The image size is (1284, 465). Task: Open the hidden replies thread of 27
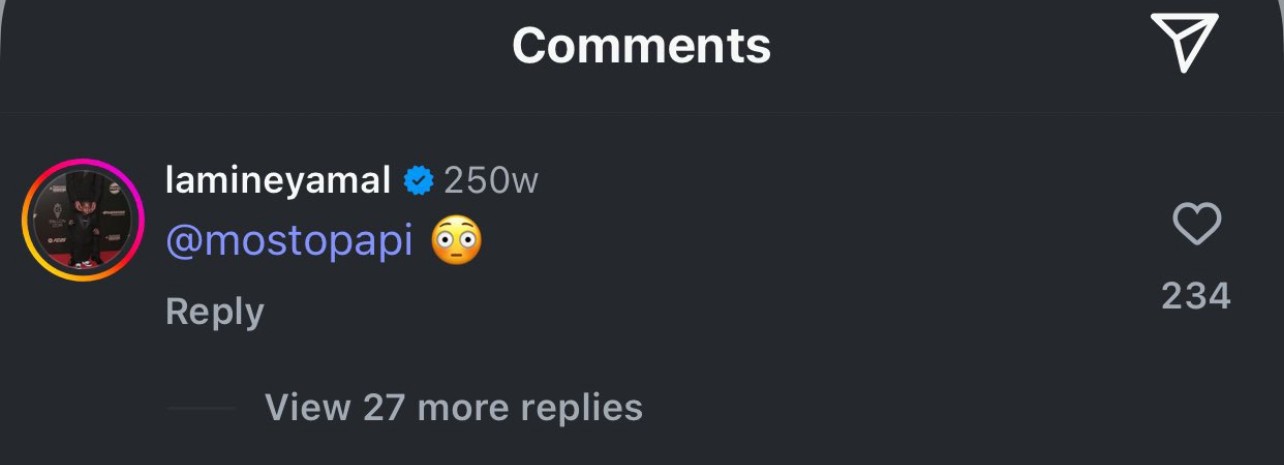click(453, 408)
